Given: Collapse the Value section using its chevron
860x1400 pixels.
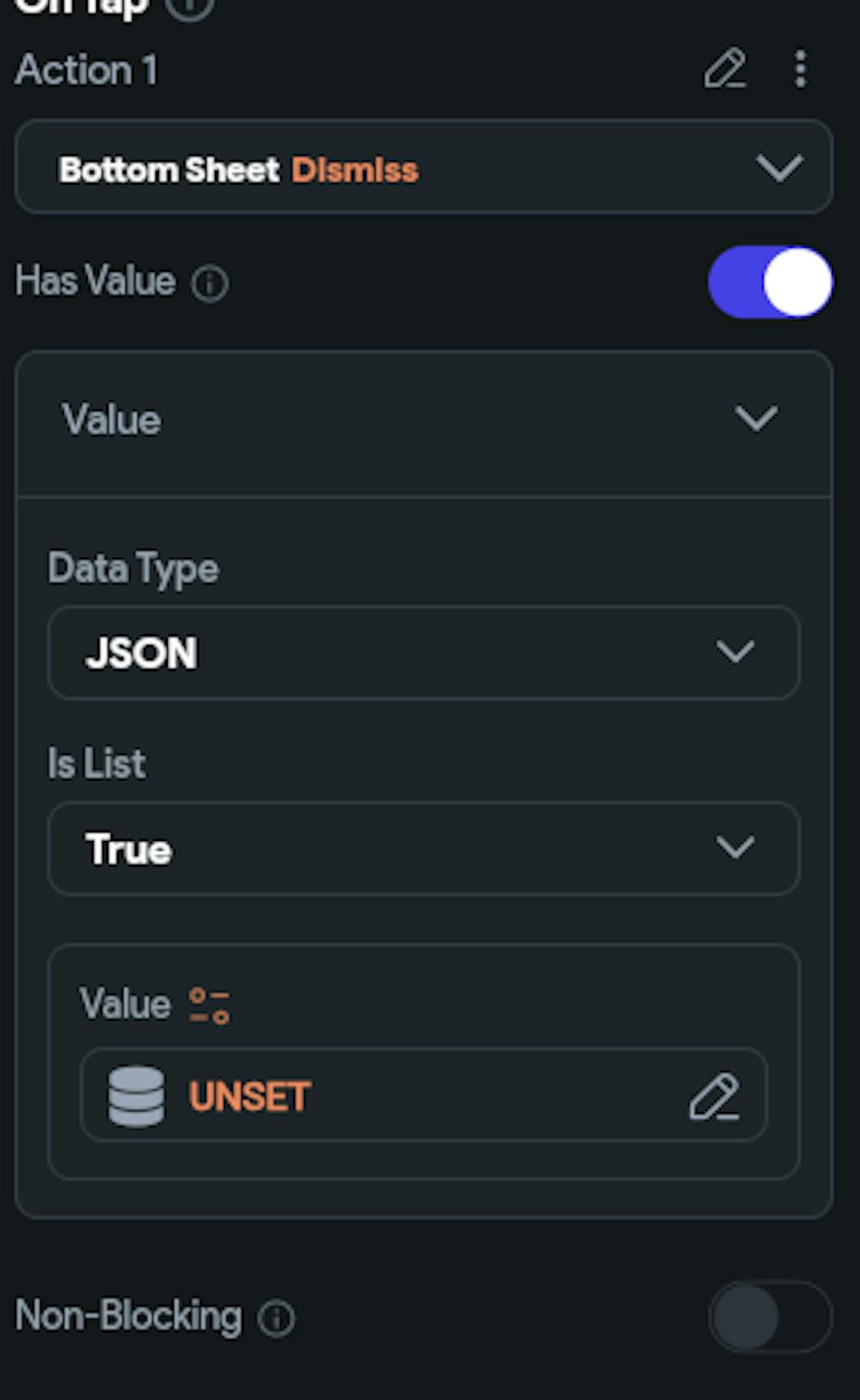Looking at the screenshot, I should 756,419.
